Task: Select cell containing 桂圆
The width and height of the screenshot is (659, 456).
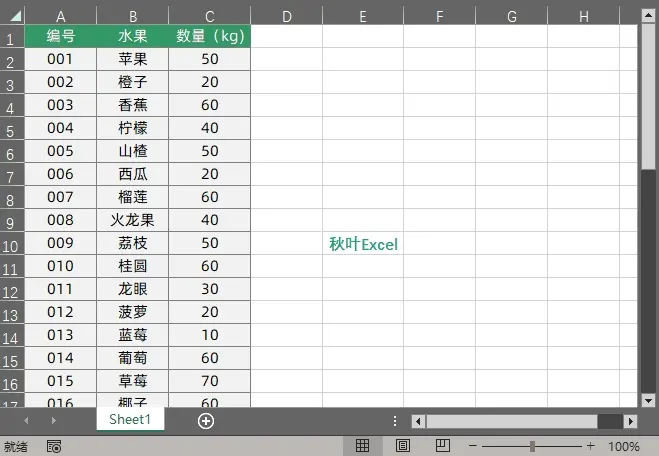Action: click(x=133, y=266)
